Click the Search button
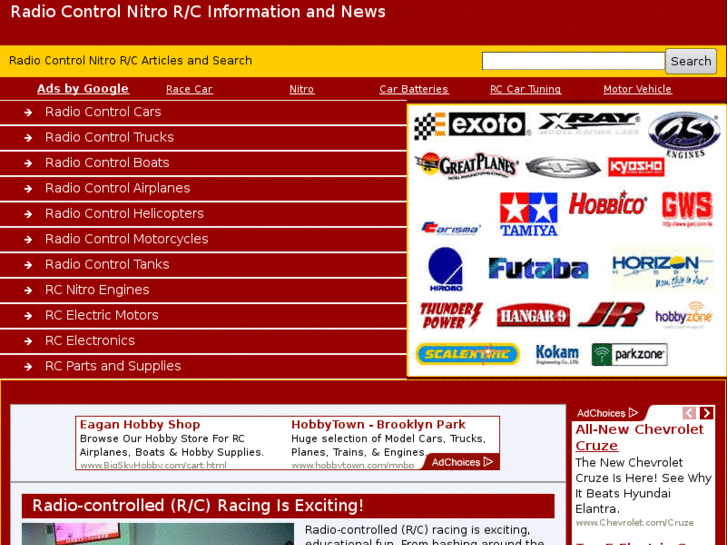The image size is (727, 545). coord(691,61)
